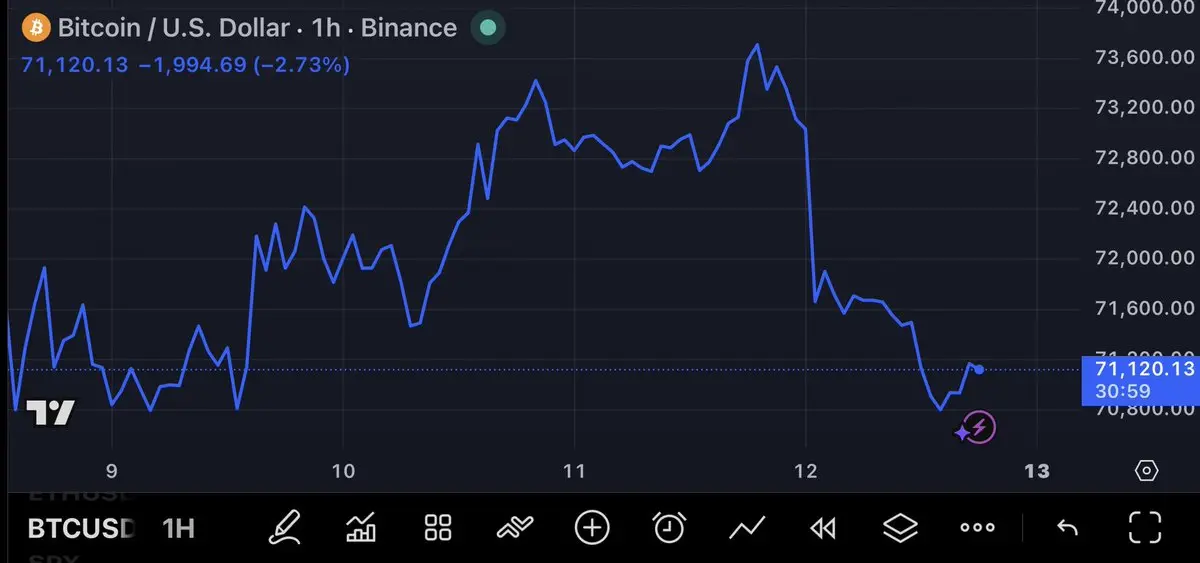The image size is (1200, 563).
Task: Open the indicators and strategies icon
Action: (515, 527)
